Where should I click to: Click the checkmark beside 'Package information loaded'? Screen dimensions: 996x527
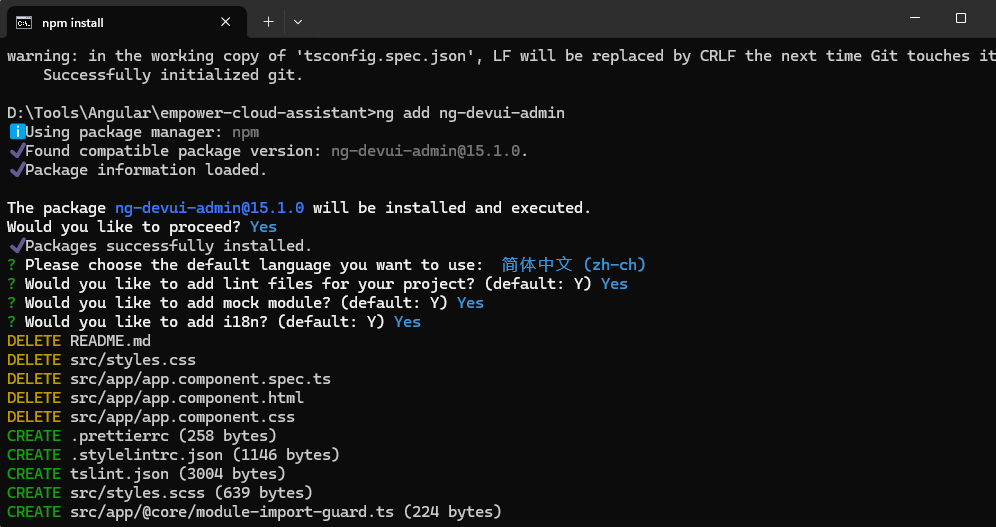15,170
